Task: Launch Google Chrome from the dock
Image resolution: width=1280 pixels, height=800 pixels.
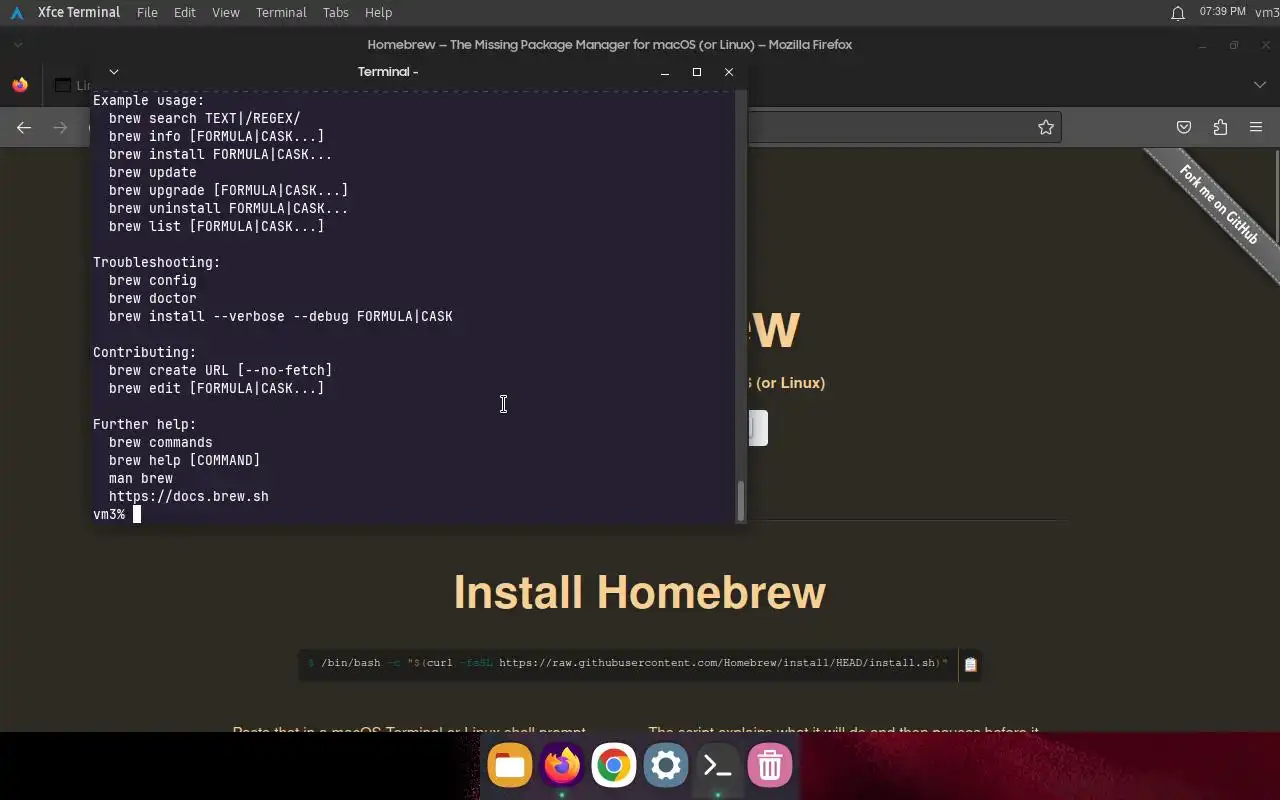Action: tap(614, 766)
